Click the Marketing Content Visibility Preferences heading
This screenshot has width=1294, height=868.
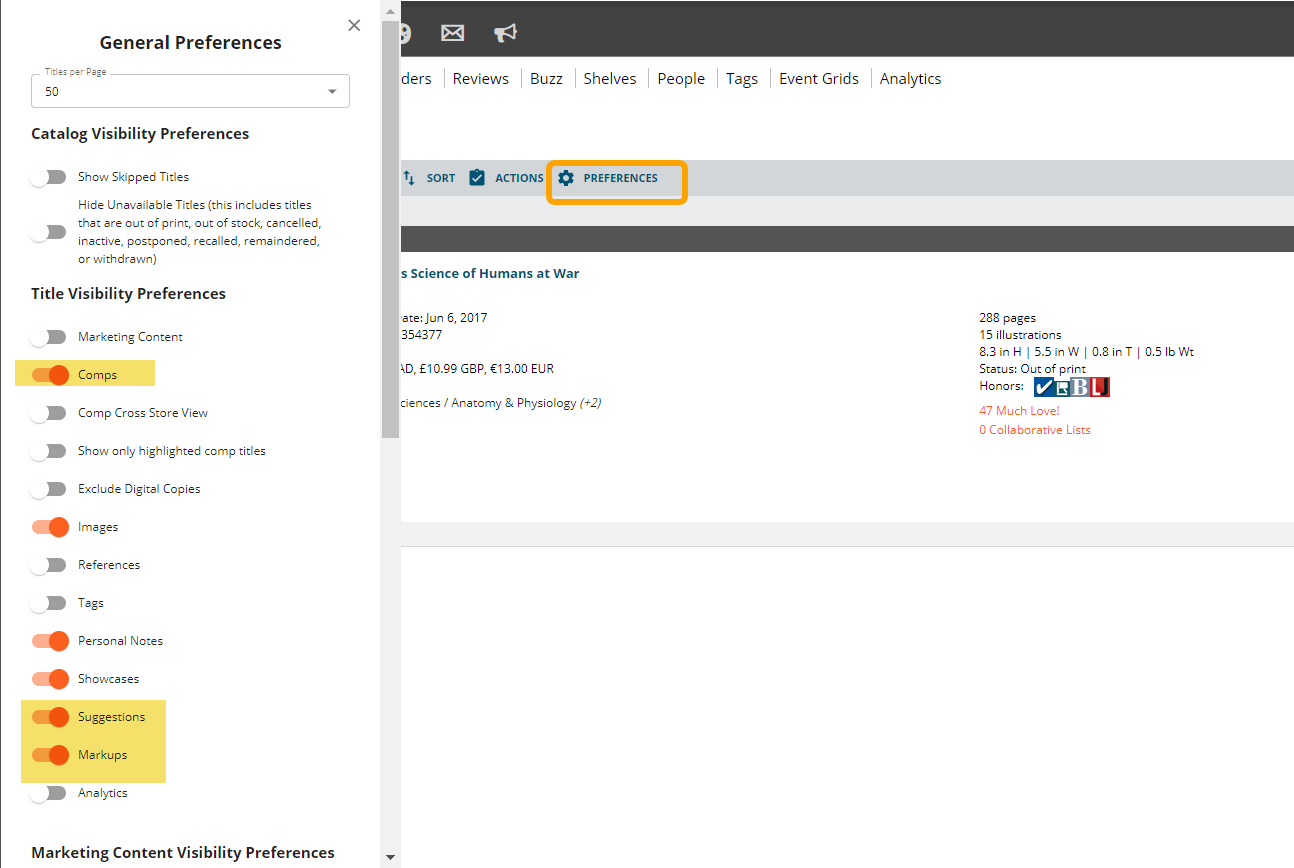coord(183,853)
